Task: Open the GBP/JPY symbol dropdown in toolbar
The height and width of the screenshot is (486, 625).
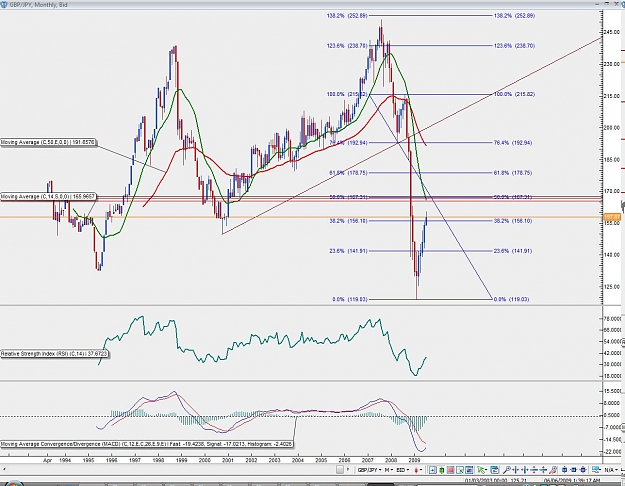Action: tap(369, 470)
